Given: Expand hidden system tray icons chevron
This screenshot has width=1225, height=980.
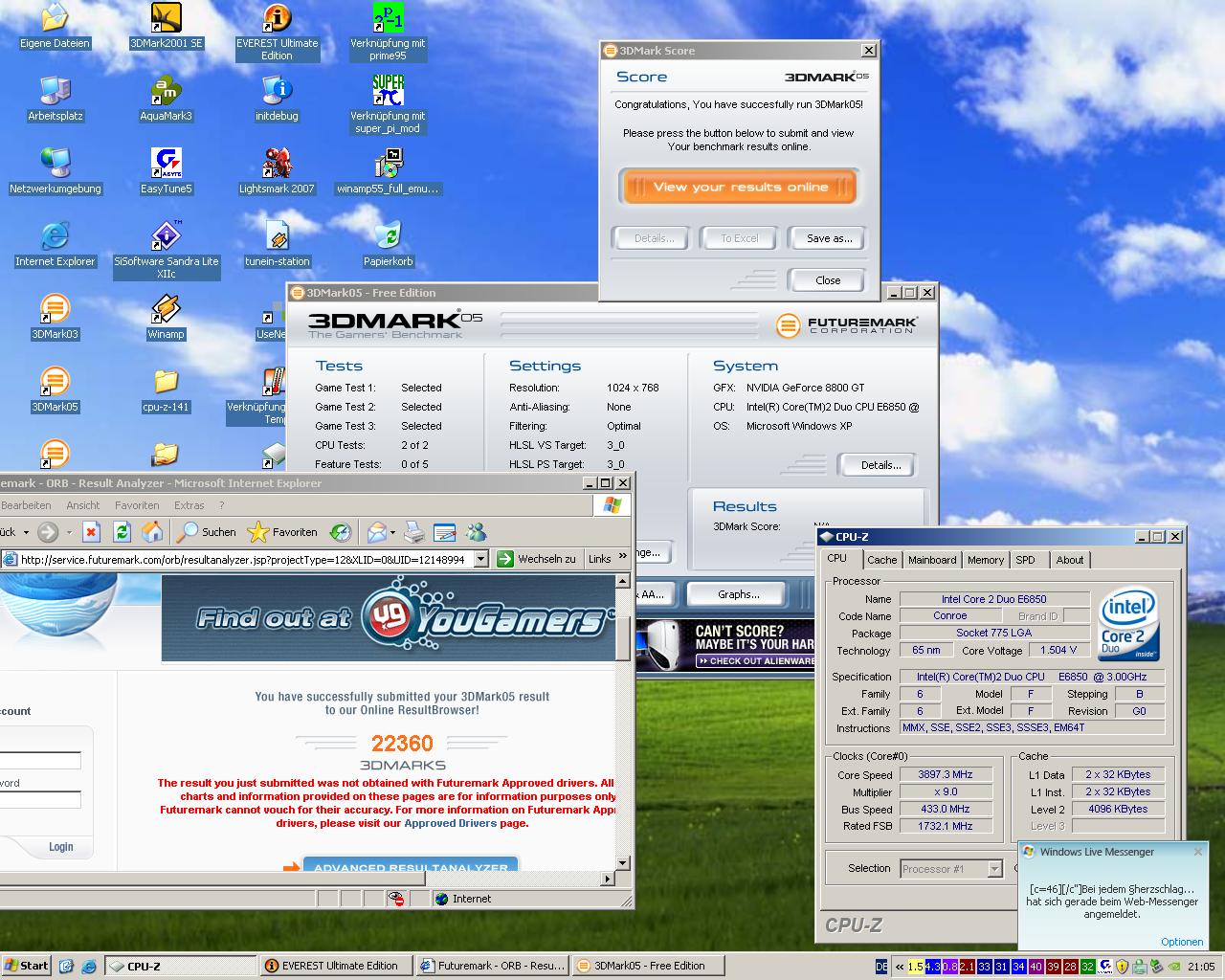Looking at the screenshot, I should click(x=898, y=967).
